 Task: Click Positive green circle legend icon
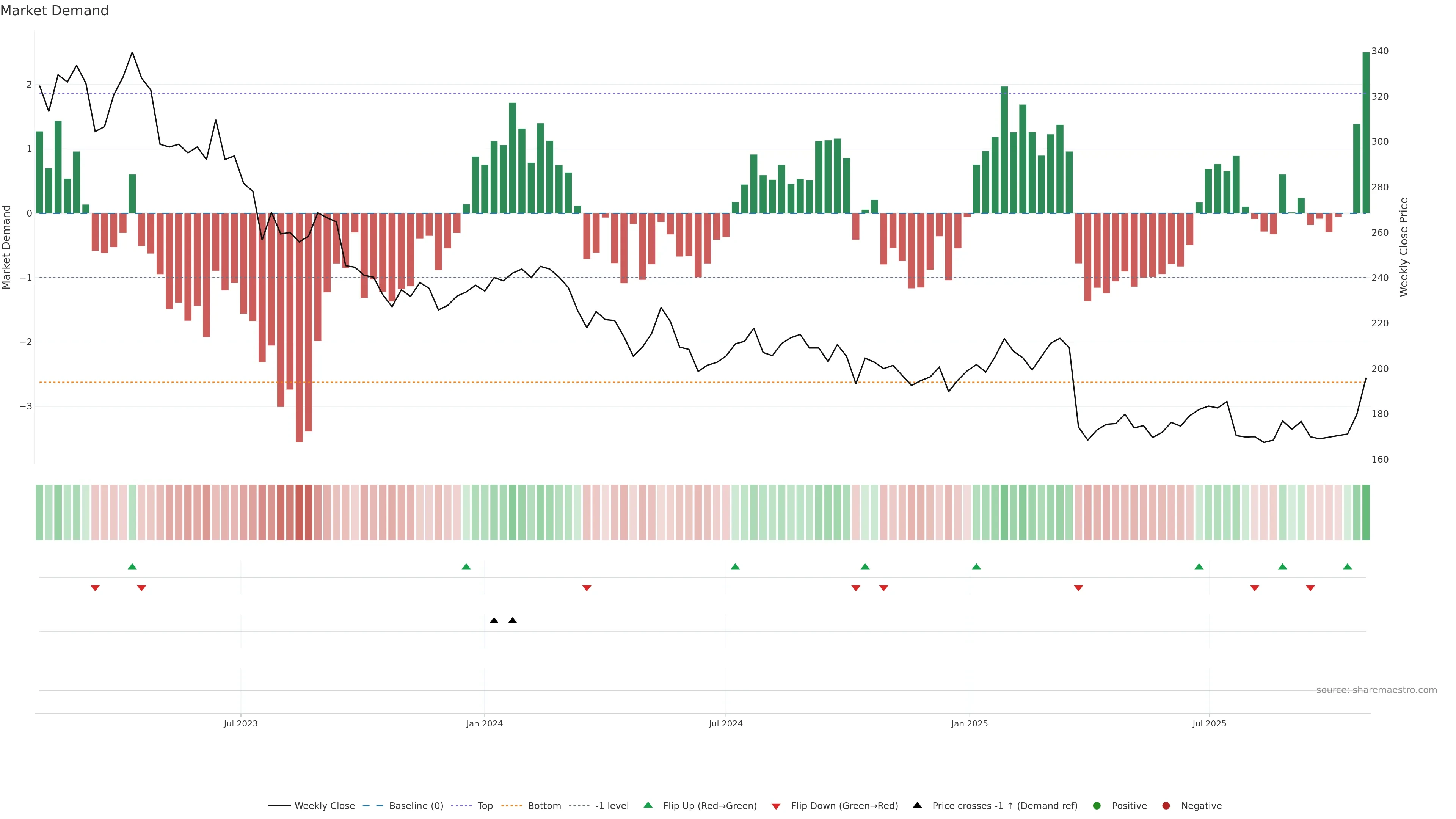[1097, 806]
